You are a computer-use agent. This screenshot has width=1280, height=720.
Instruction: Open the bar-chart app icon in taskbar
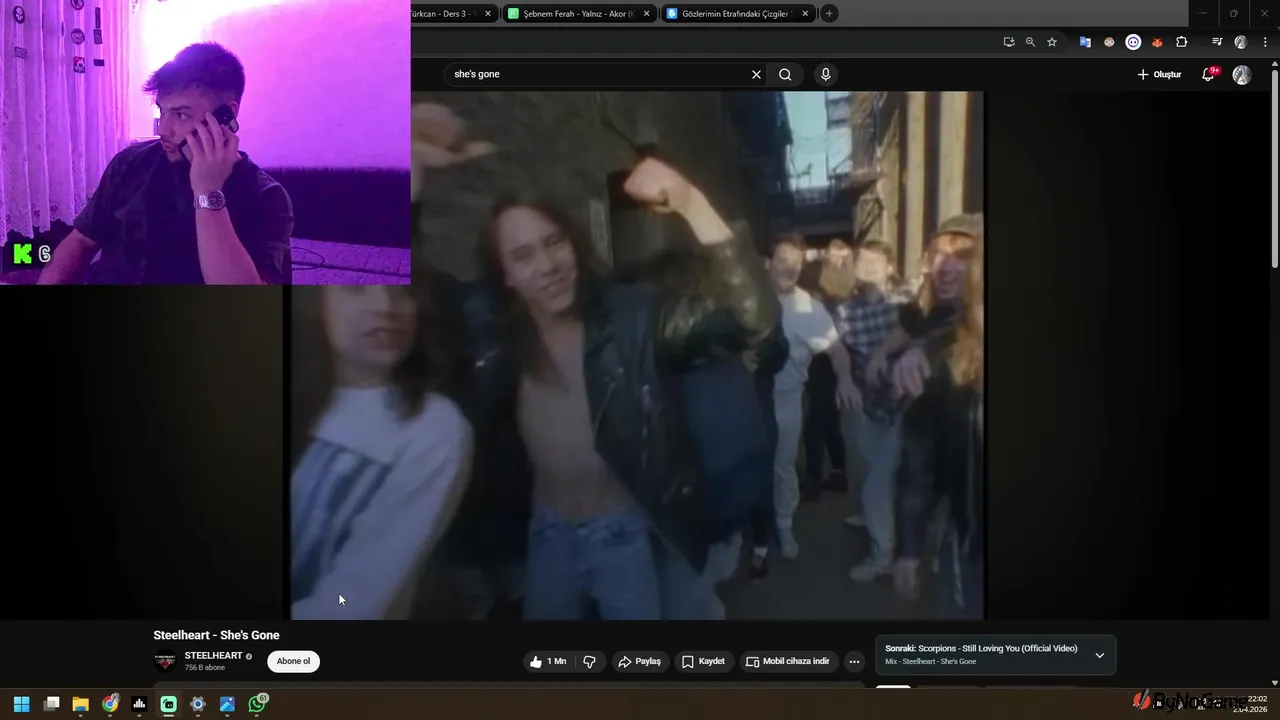(x=139, y=704)
